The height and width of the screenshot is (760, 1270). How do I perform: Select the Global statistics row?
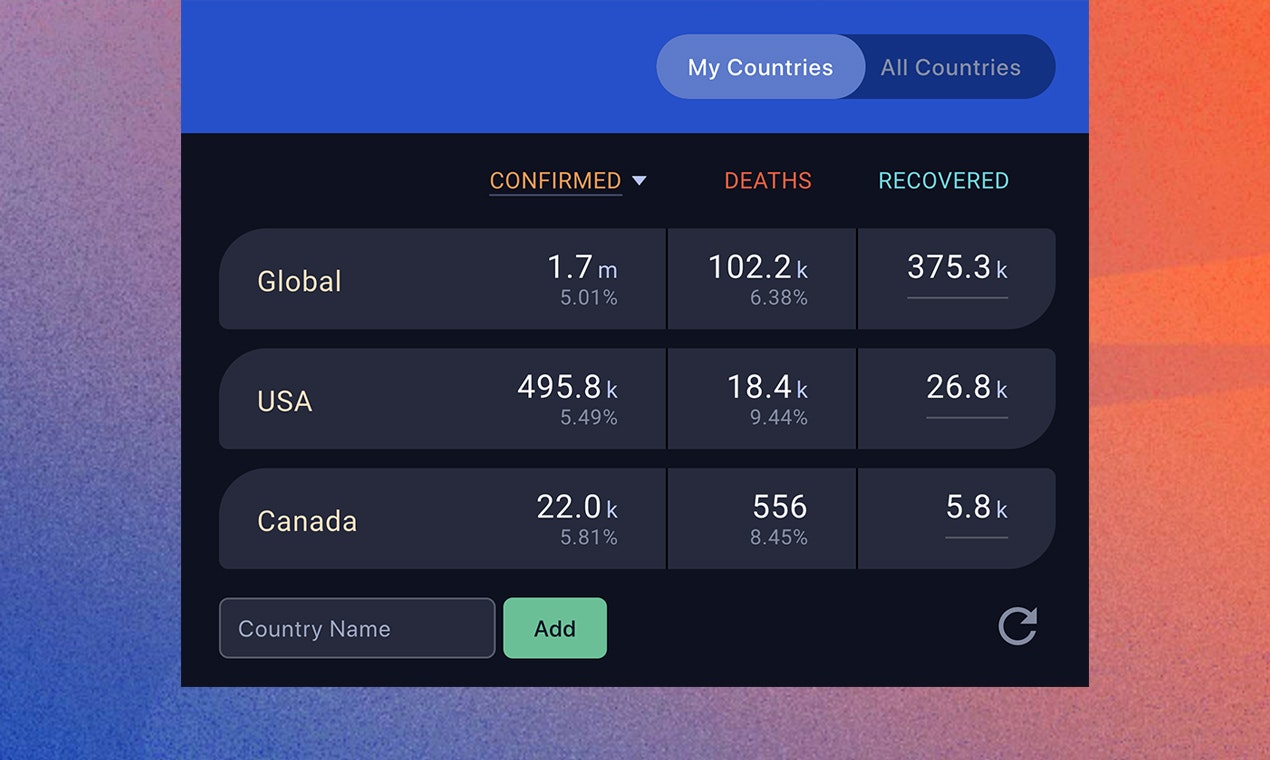(300, 281)
